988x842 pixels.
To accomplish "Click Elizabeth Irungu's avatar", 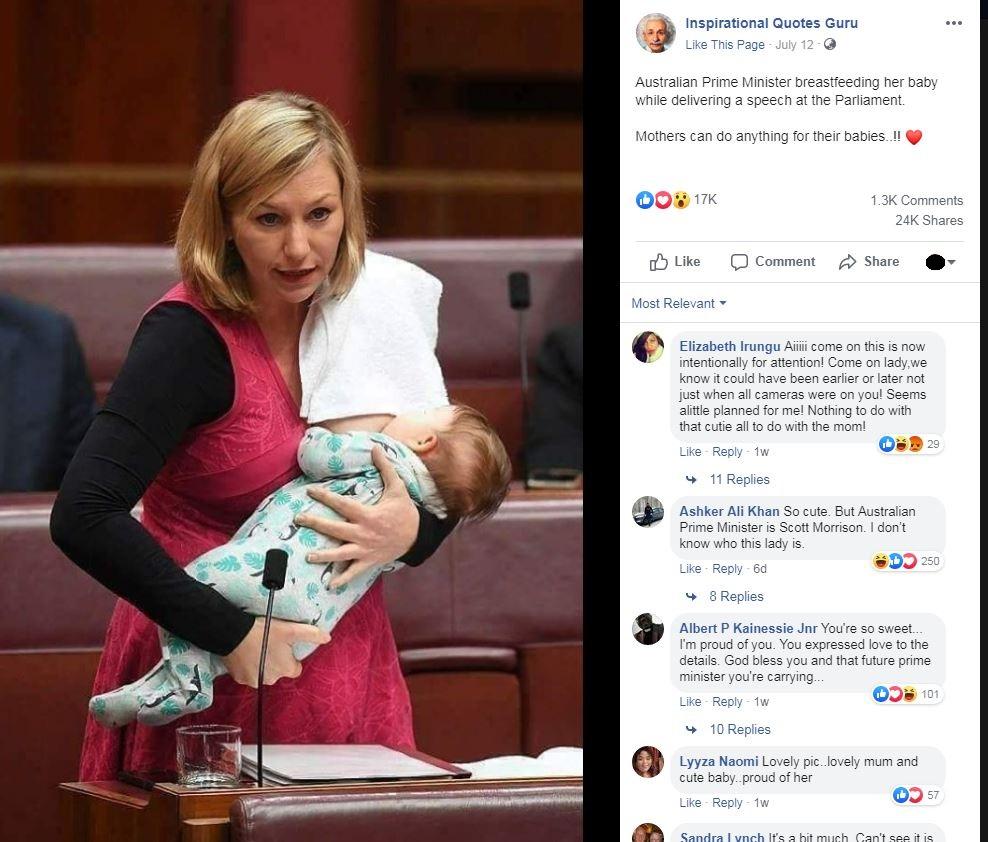I will (648, 347).
